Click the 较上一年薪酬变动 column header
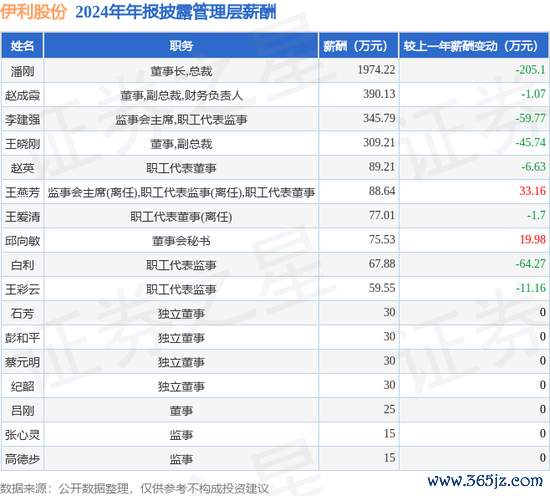The height and width of the screenshot is (496, 550). (x=474, y=46)
